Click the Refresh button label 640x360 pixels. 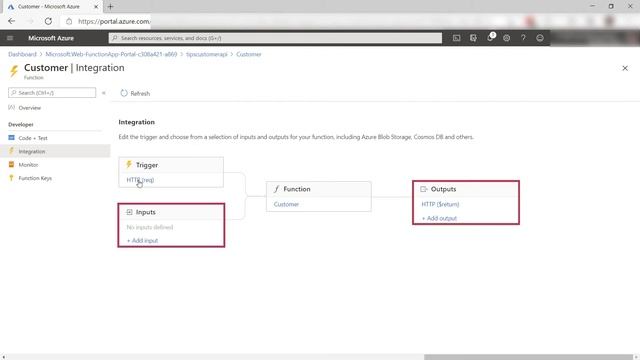click(140, 93)
